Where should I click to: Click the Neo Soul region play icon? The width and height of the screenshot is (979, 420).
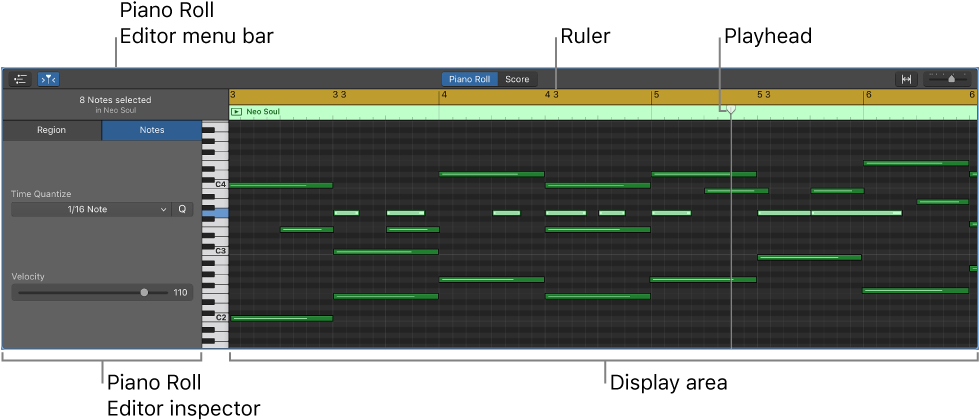click(x=237, y=112)
